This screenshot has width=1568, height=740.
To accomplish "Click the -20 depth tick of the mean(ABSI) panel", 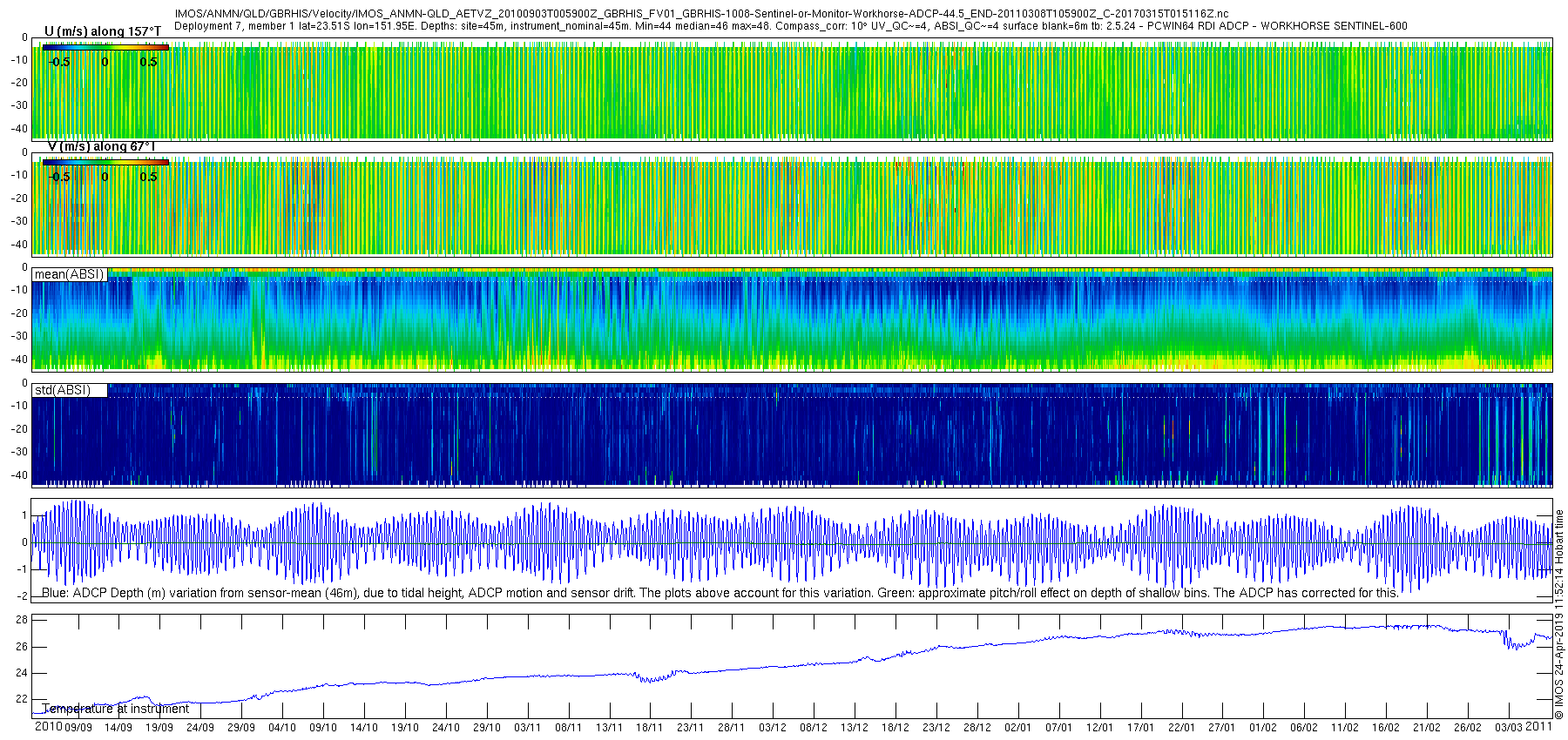I will coord(19,313).
